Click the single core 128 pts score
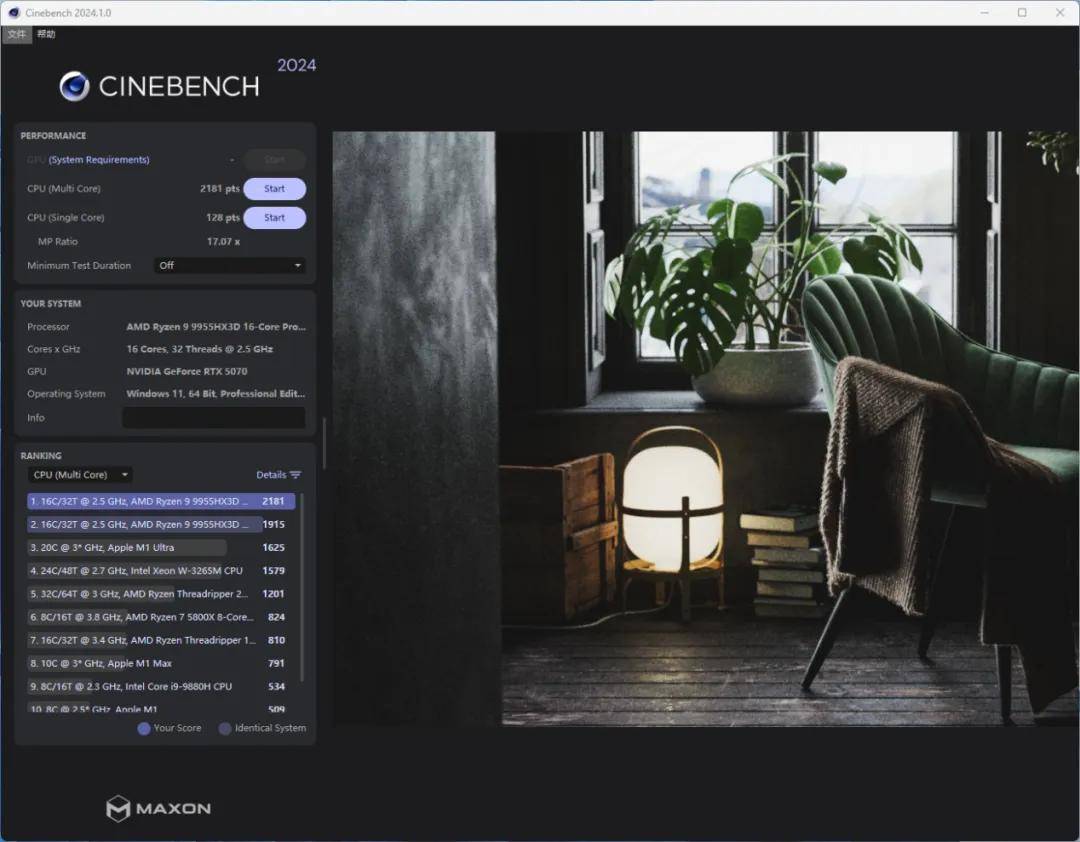 click(223, 218)
